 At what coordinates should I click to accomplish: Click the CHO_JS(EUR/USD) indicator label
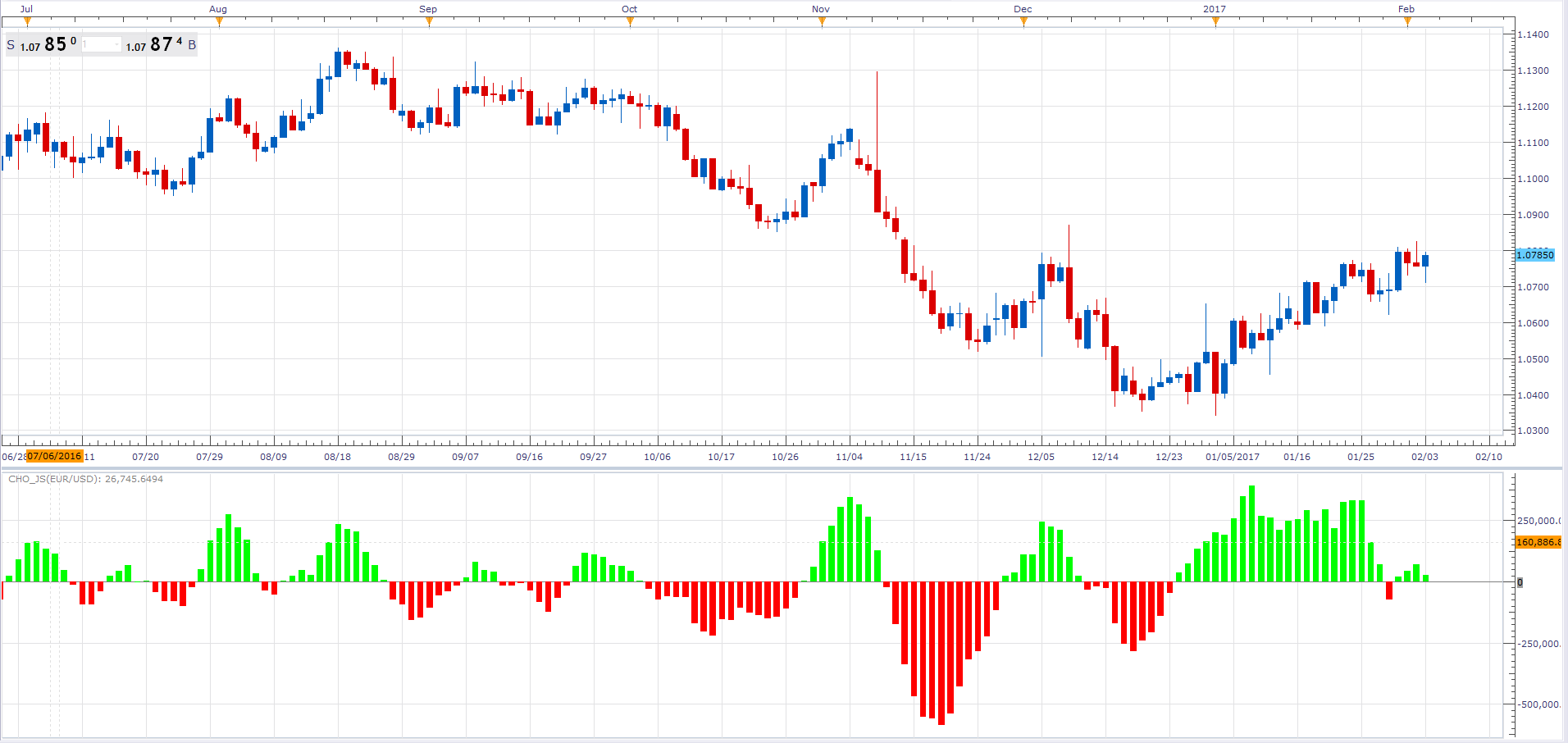54,479
